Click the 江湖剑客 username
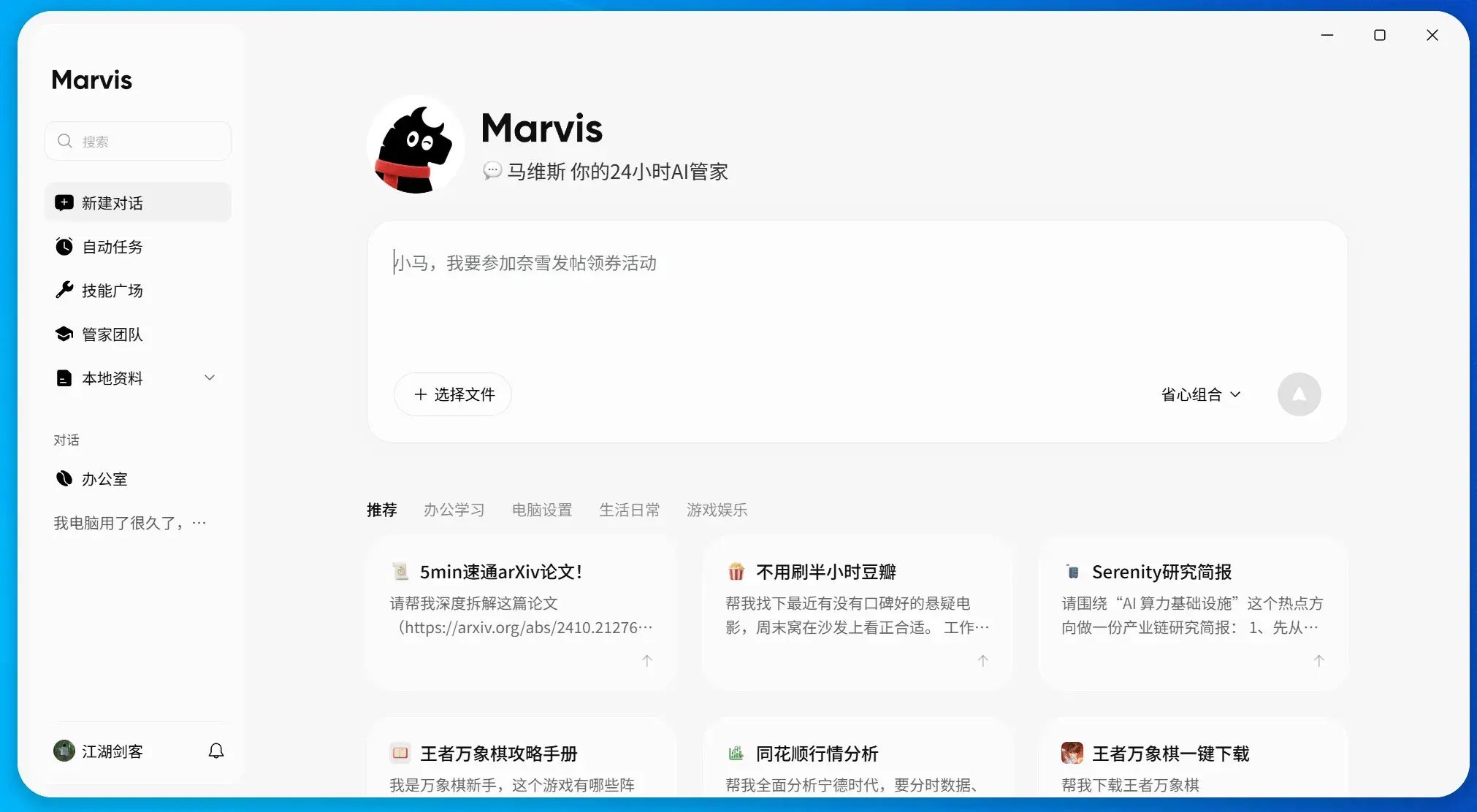 coord(112,751)
